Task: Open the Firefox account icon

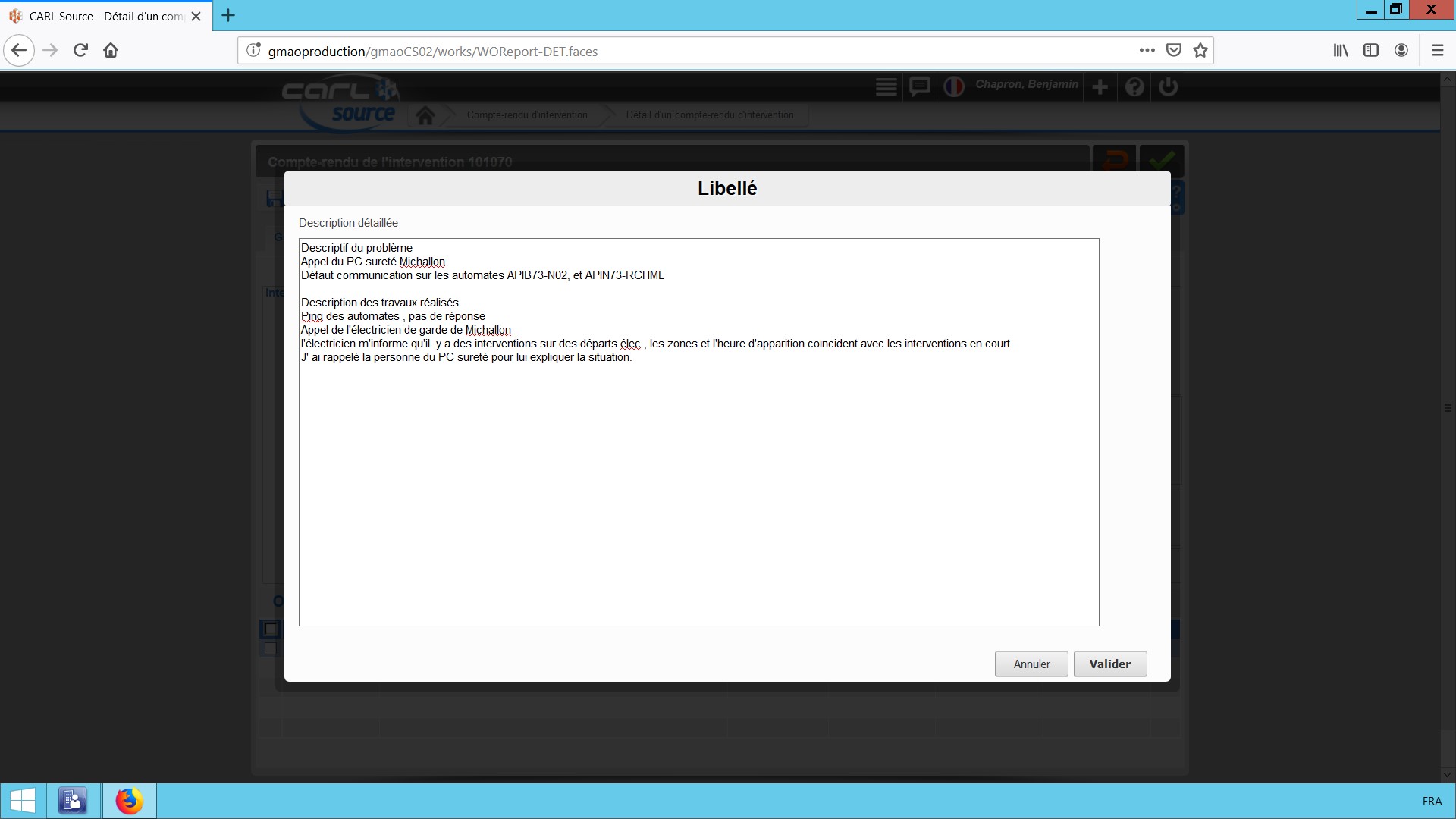Action: pyautogui.click(x=1401, y=51)
